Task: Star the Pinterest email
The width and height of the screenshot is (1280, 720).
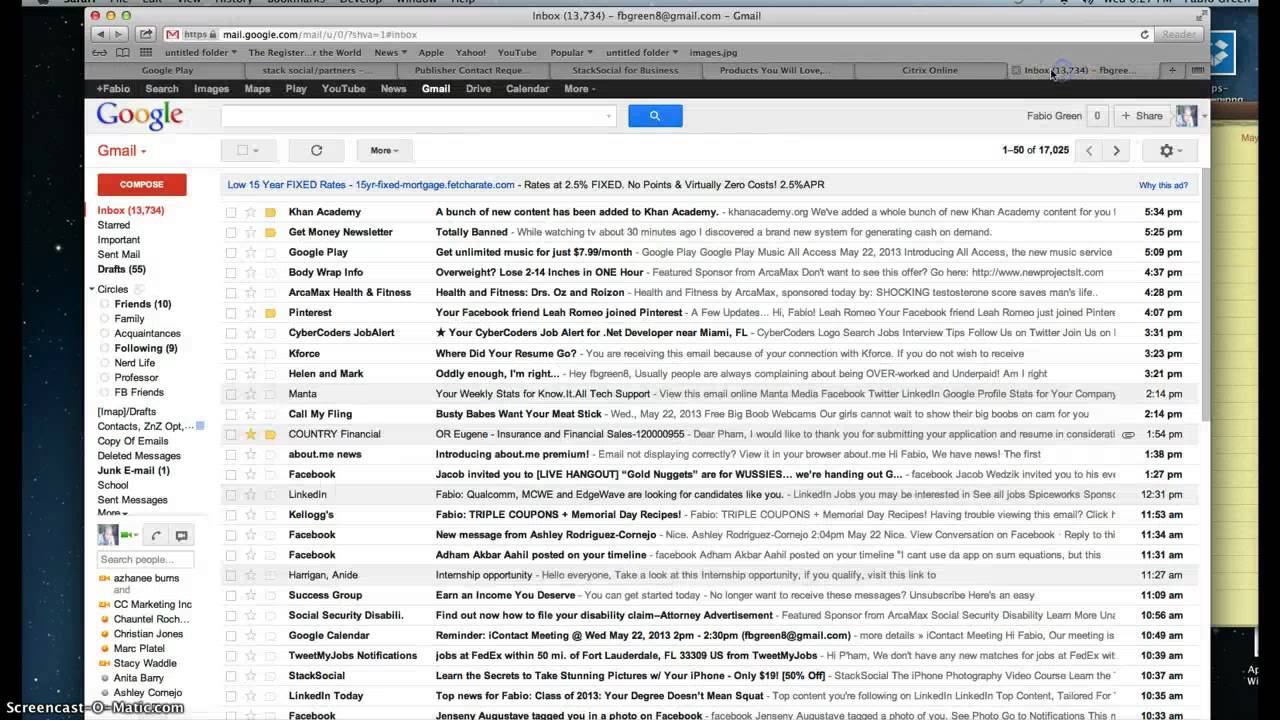Action: (x=250, y=313)
